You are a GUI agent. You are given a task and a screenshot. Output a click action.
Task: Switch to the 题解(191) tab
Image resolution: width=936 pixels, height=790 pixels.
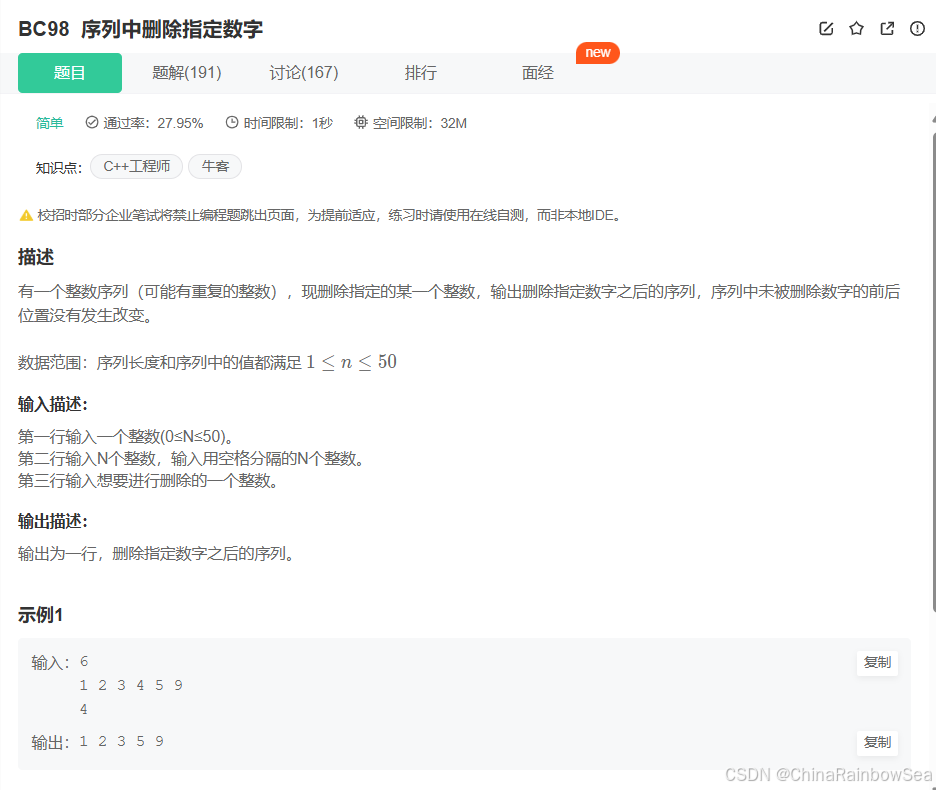click(x=187, y=73)
